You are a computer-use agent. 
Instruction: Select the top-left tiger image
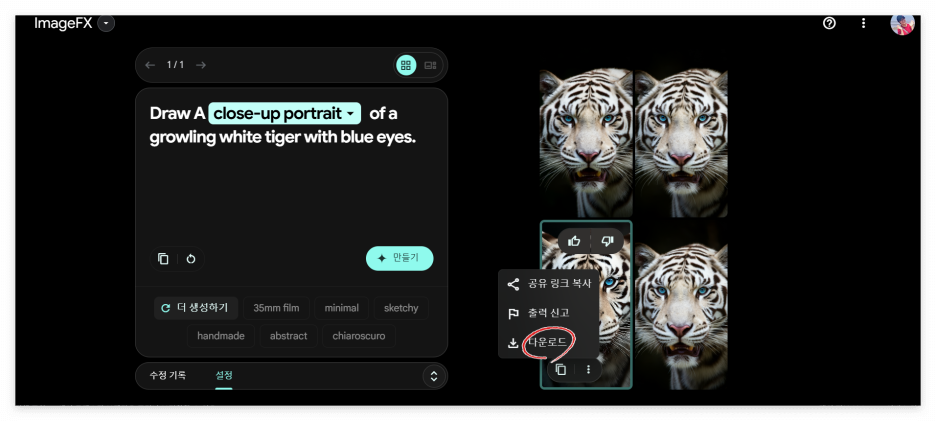coord(586,143)
